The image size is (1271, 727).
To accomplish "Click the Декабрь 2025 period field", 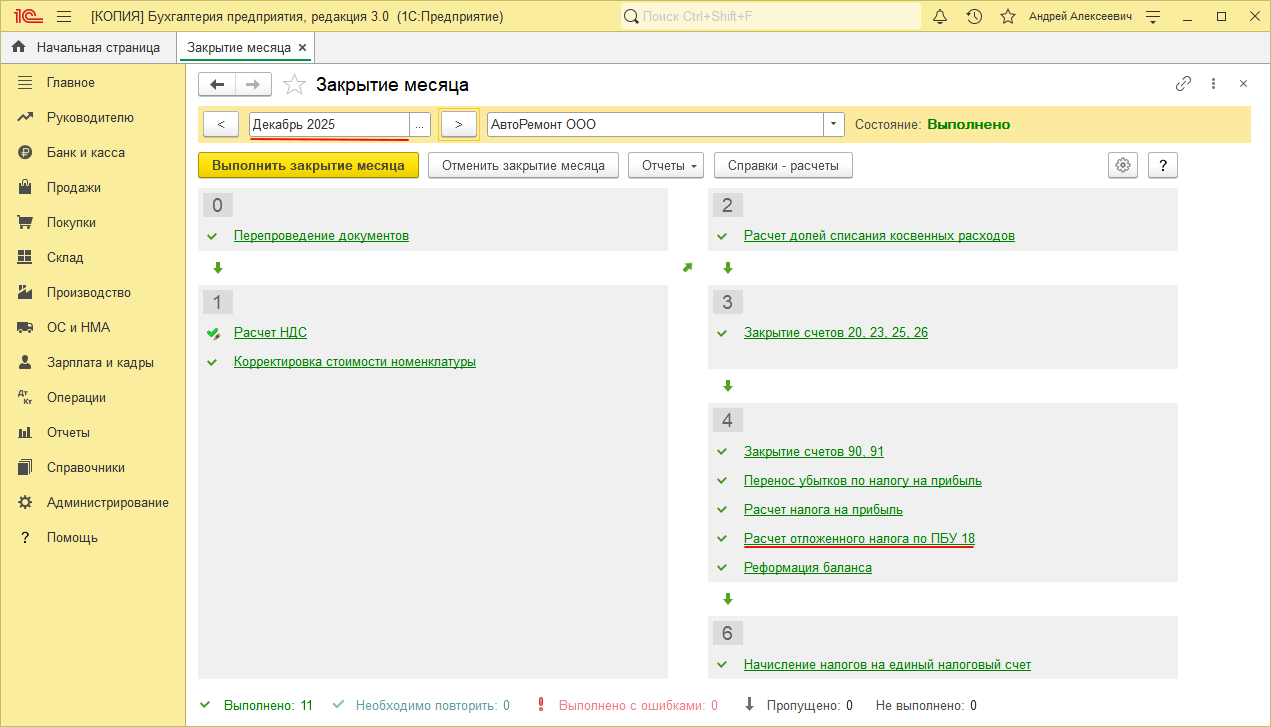I will point(328,124).
